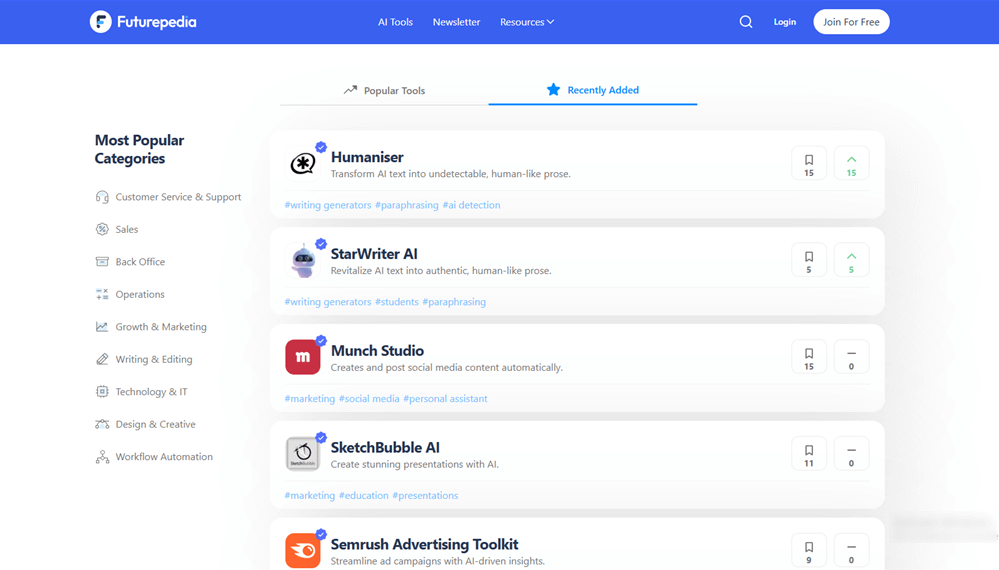This screenshot has height=570, width=999.
Task: Click the #ai detection tag
Action: tap(471, 205)
